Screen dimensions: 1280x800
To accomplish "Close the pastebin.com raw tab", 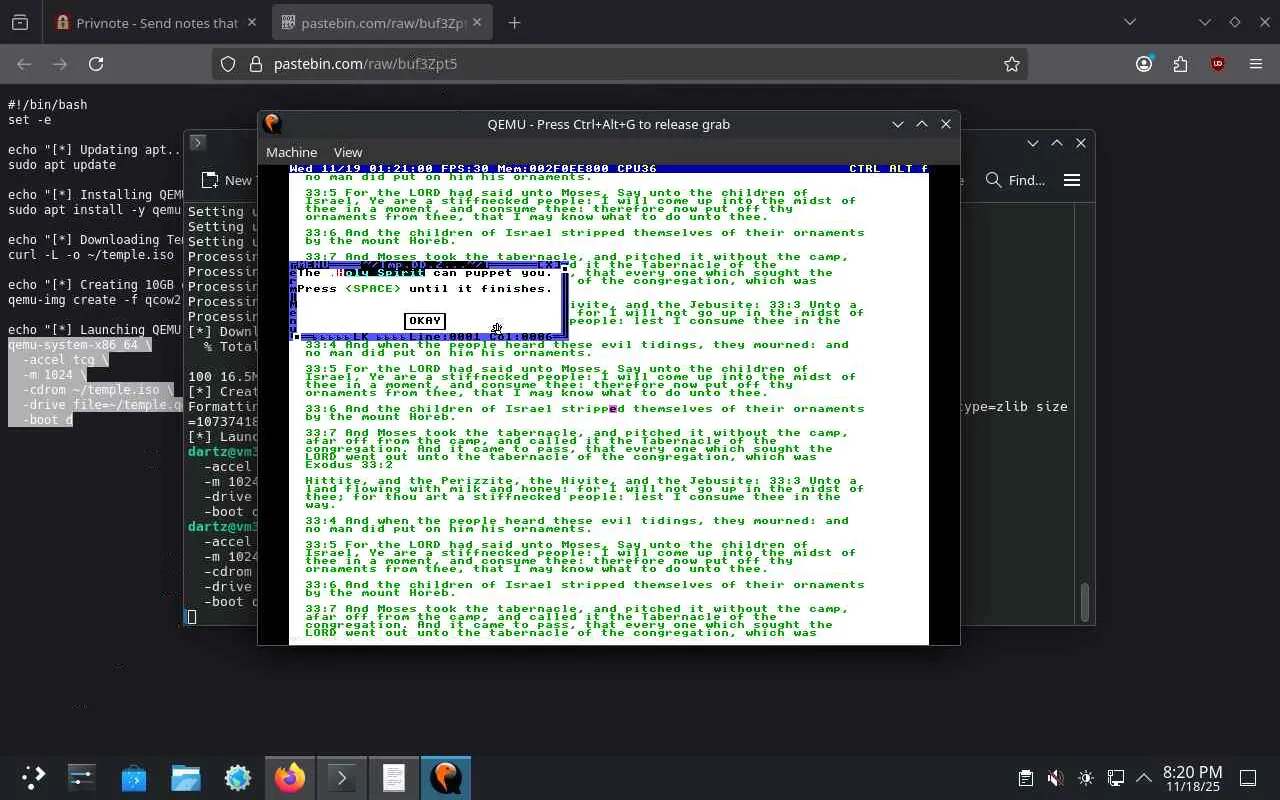I will point(478,22).
